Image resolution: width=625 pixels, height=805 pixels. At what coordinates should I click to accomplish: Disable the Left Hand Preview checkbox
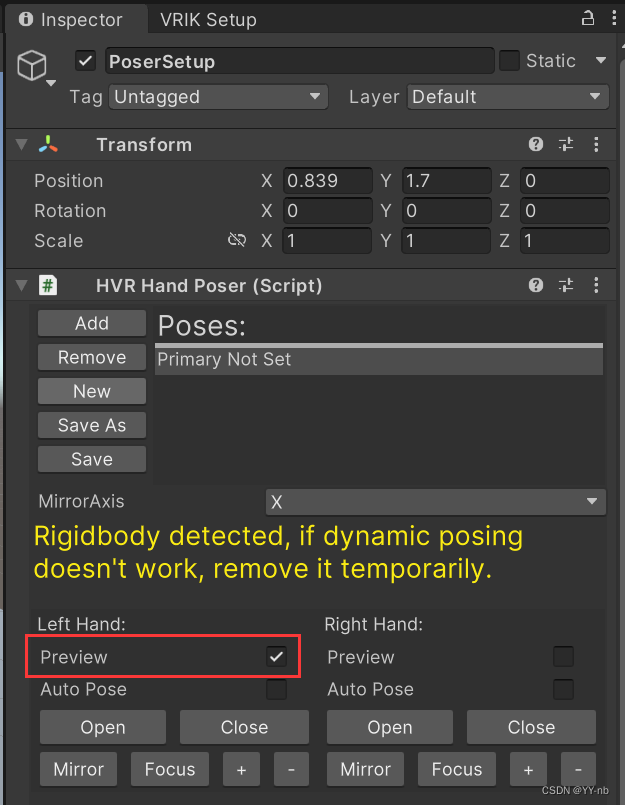277,657
